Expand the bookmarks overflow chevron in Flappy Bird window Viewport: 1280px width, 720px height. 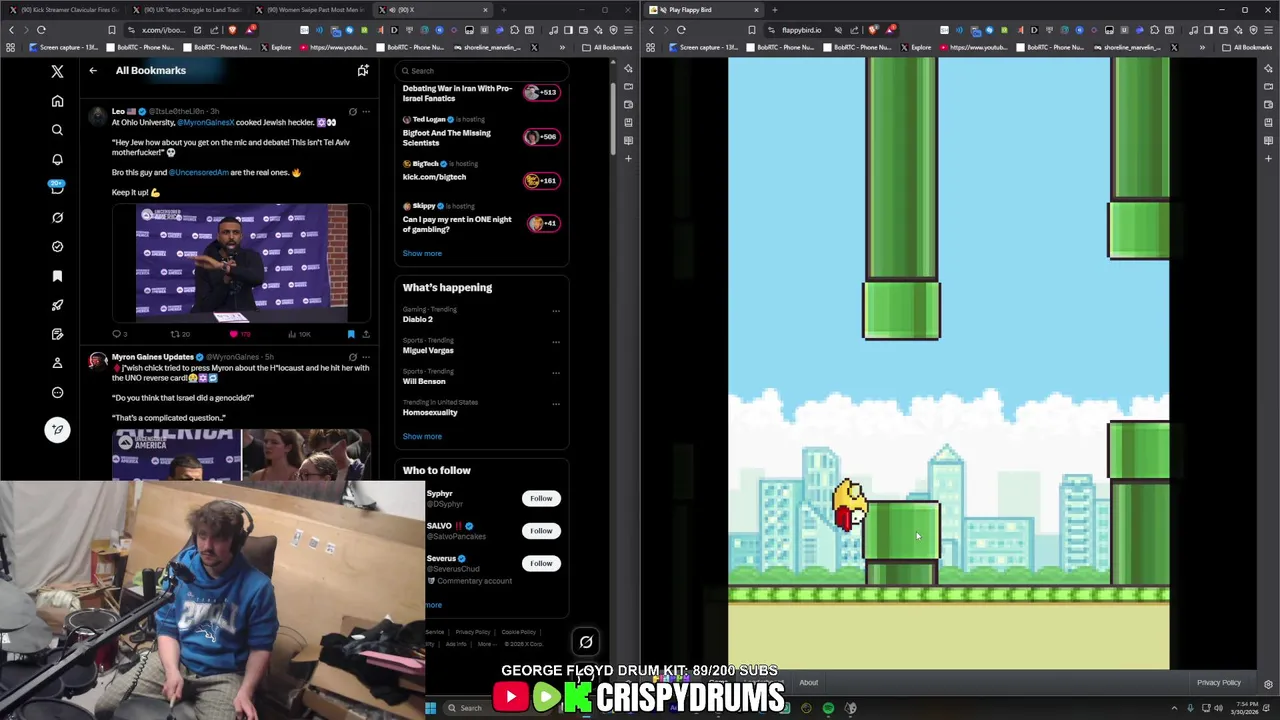(1203, 47)
